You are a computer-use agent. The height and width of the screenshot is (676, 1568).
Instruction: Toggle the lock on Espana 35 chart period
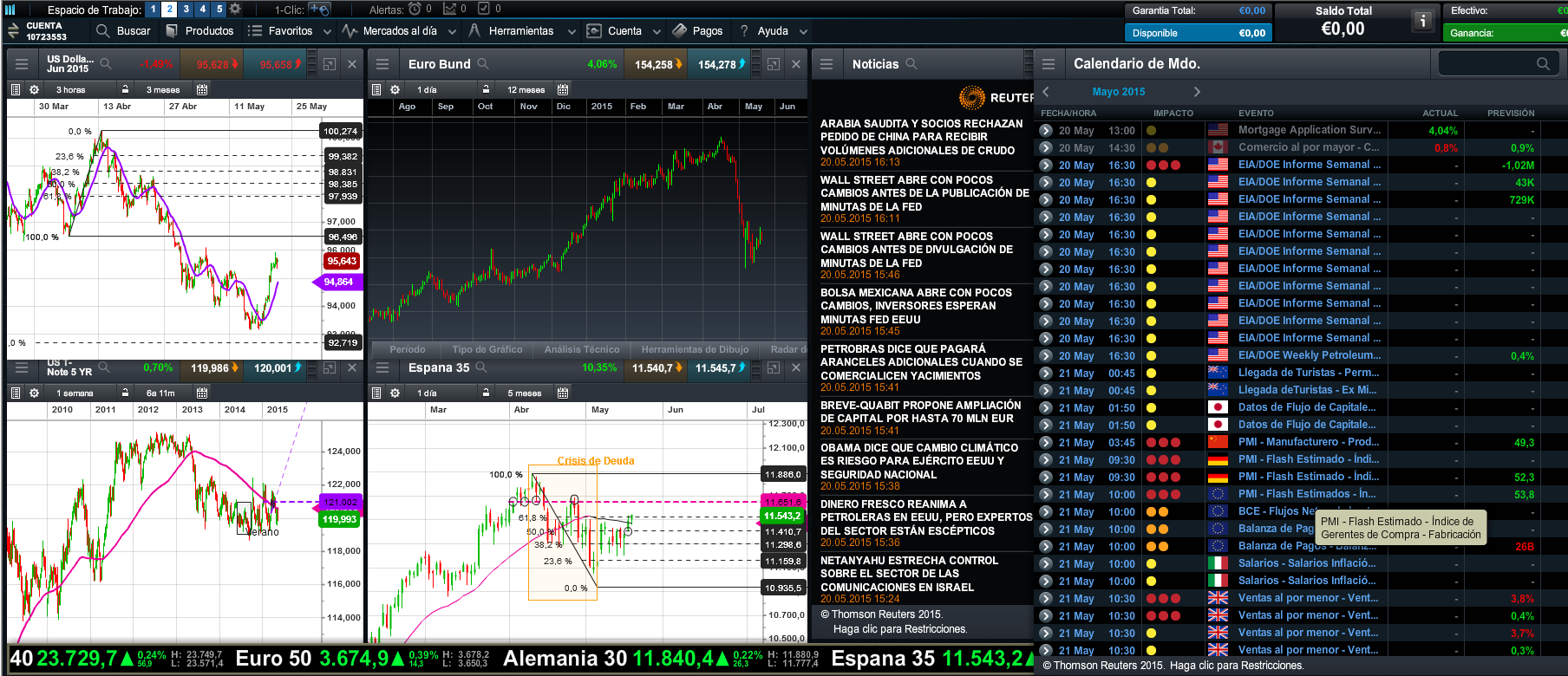coord(487,393)
